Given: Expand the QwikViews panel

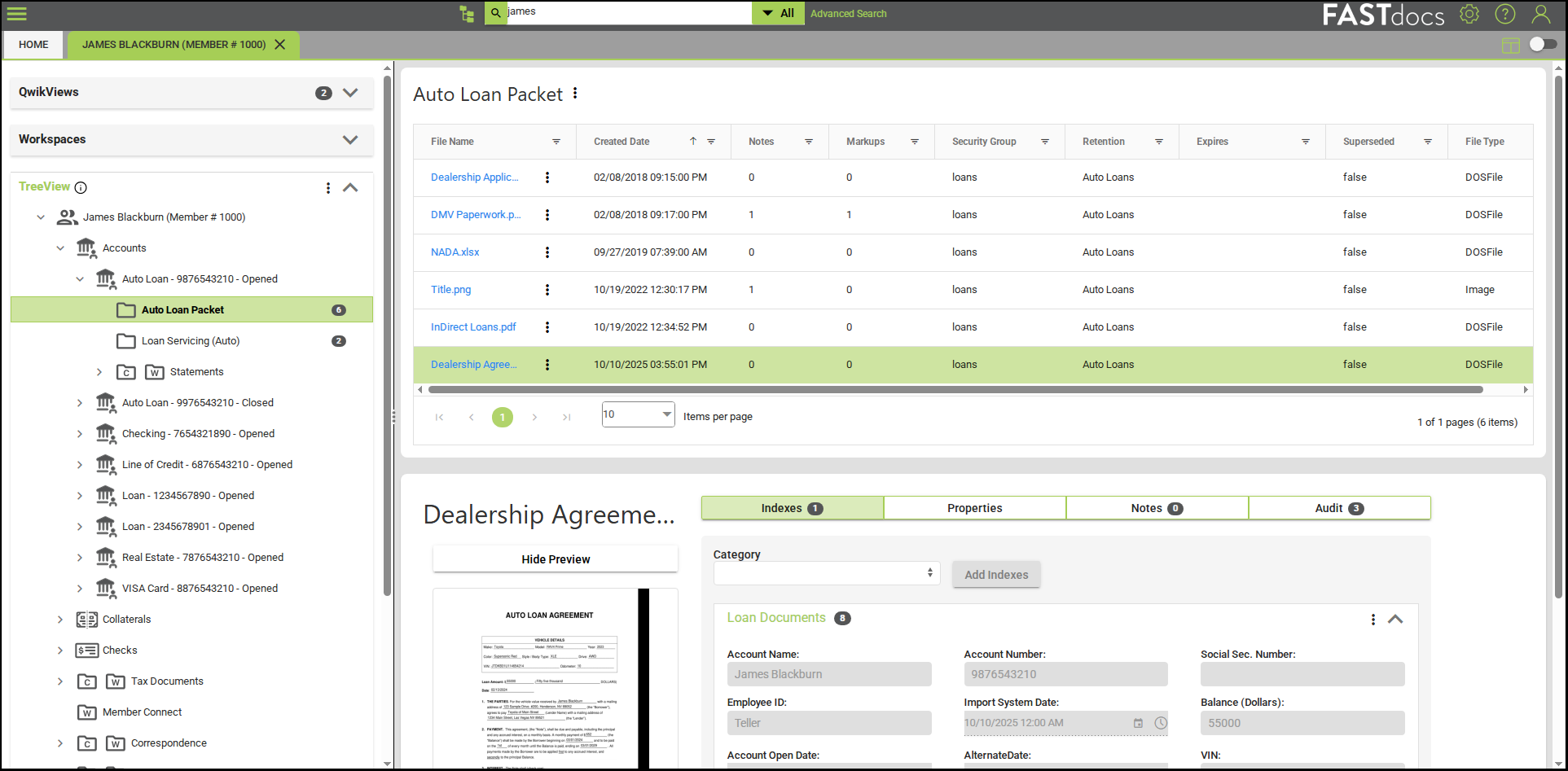Looking at the screenshot, I should pyautogui.click(x=350, y=93).
